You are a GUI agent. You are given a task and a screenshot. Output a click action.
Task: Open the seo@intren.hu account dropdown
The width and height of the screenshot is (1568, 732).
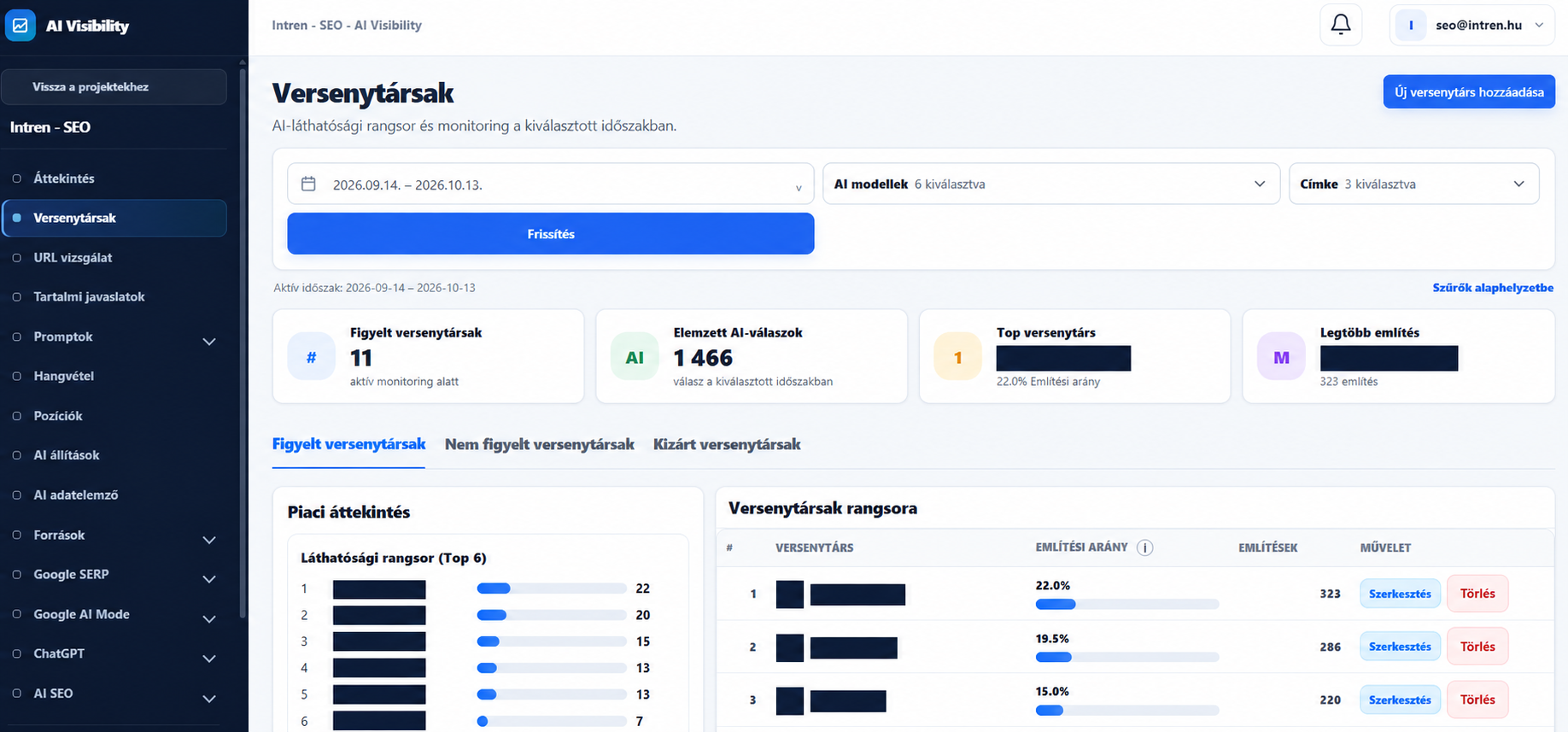pyautogui.click(x=1472, y=26)
